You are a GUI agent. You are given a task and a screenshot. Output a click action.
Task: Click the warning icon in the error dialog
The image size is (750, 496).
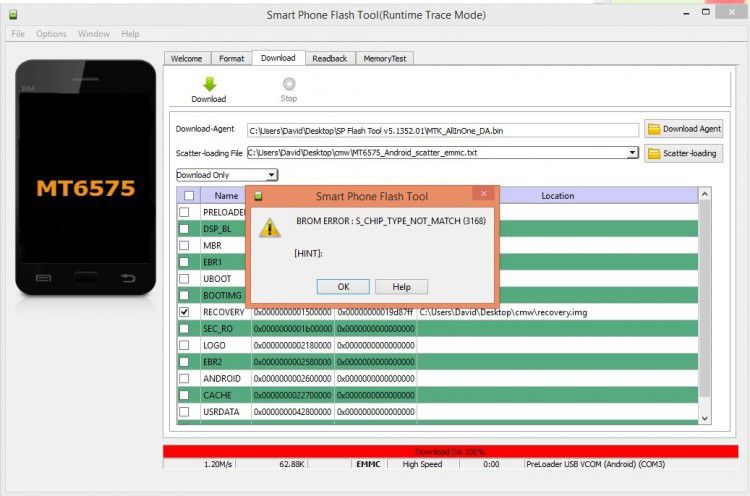pyautogui.click(x=270, y=228)
